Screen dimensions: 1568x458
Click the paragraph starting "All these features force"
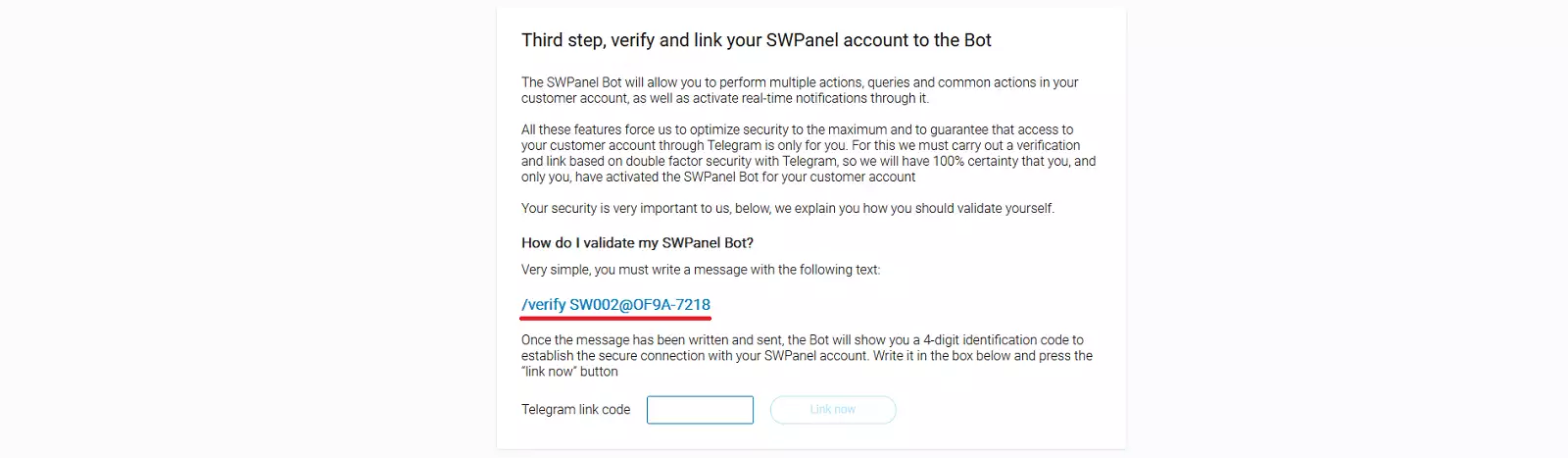click(x=808, y=153)
